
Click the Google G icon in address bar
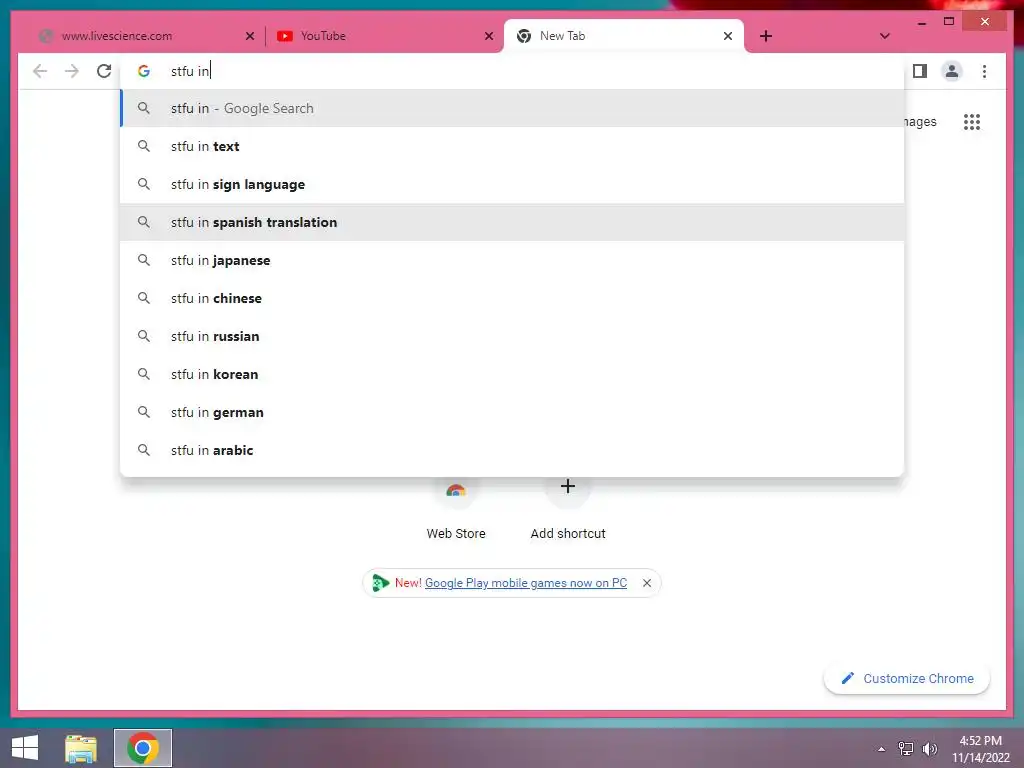pos(144,71)
